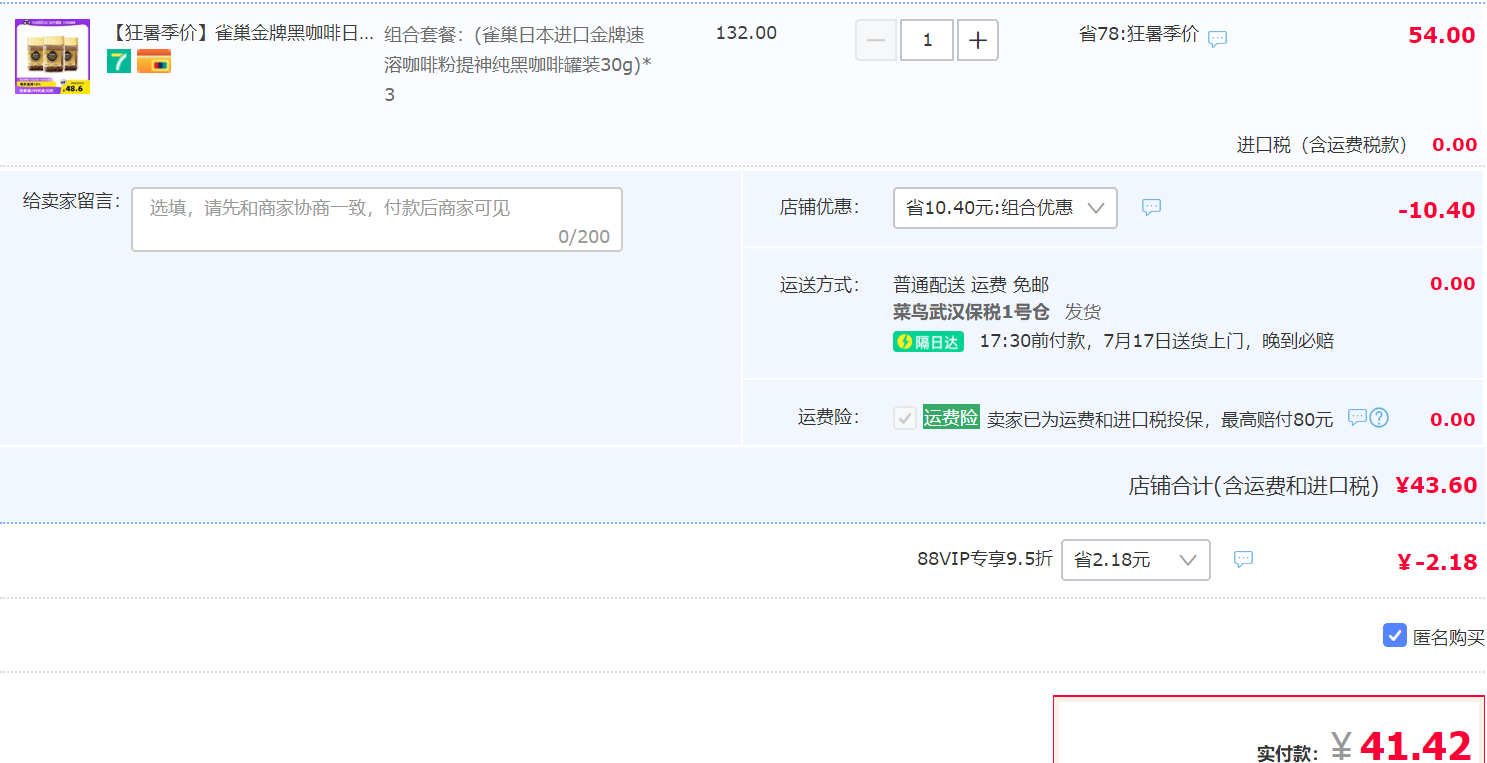
Task: Open the 省2.18元 88VIP discount dropdown
Action: tap(1136, 560)
